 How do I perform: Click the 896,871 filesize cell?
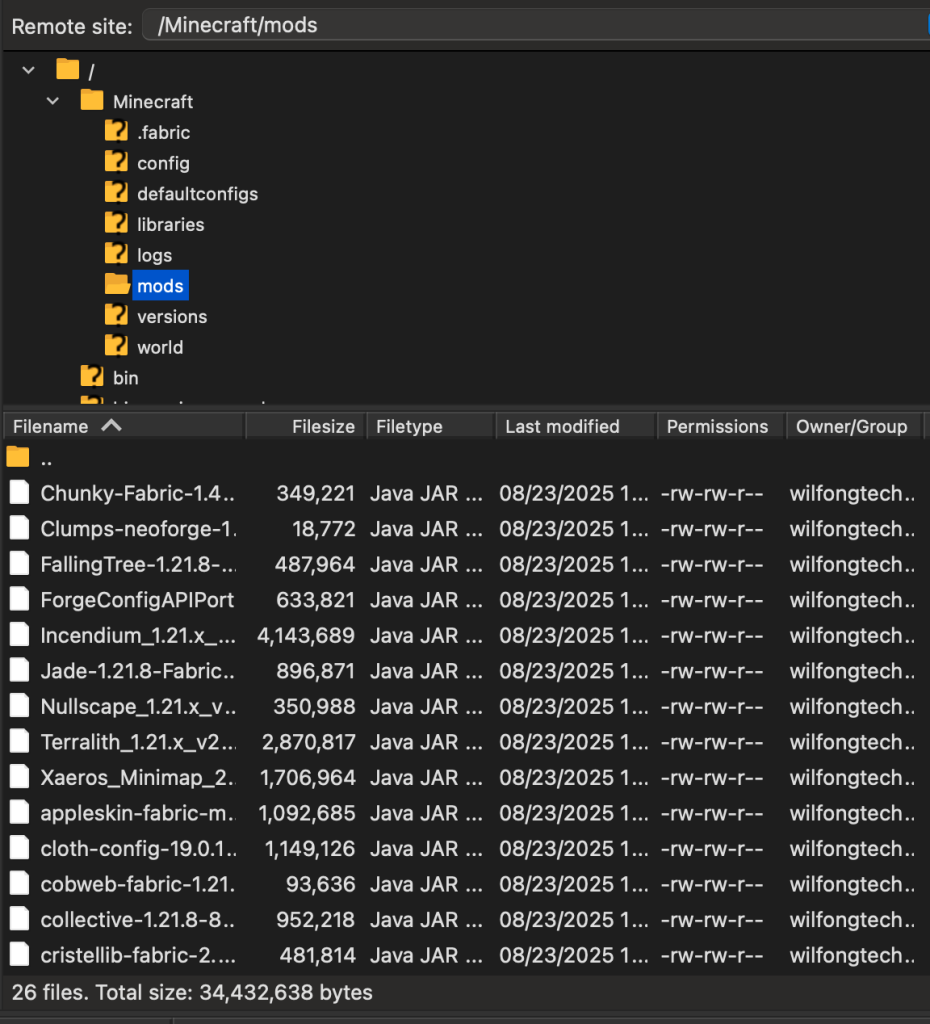pyautogui.click(x=315, y=671)
